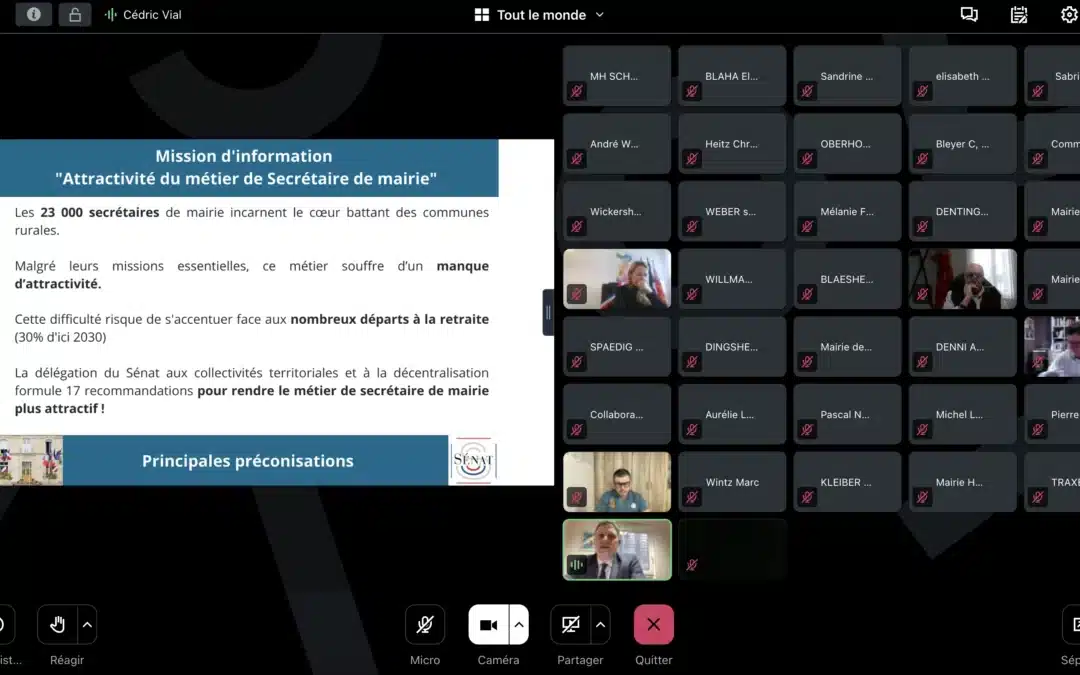Leave the meeting with Quitter button

click(x=654, y=625)
